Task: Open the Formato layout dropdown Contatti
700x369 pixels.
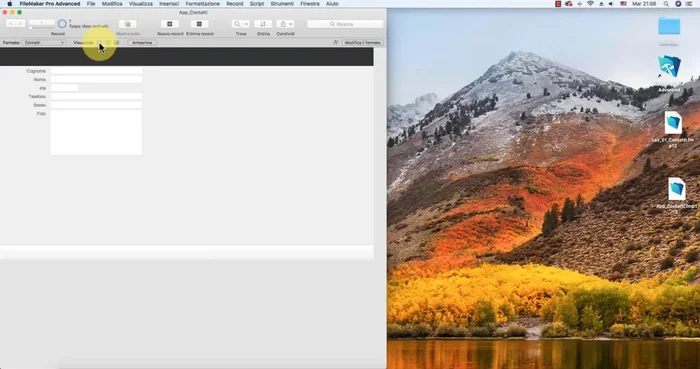Action: click(x=44, y=42)
